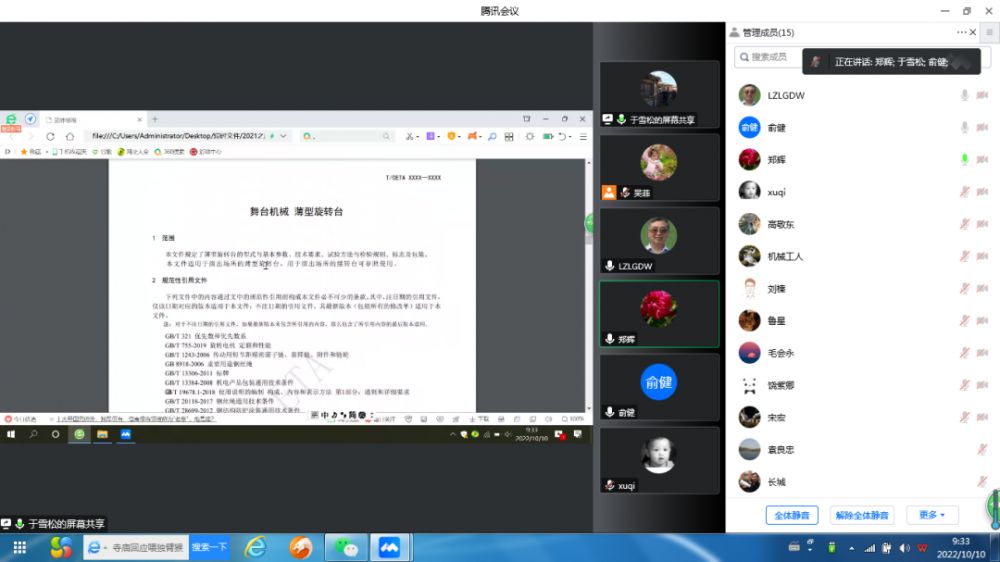This screenshot has height=562, width=1000.
Task: Click camera icon in LZLGDW's row
Action: click(982, 95)
